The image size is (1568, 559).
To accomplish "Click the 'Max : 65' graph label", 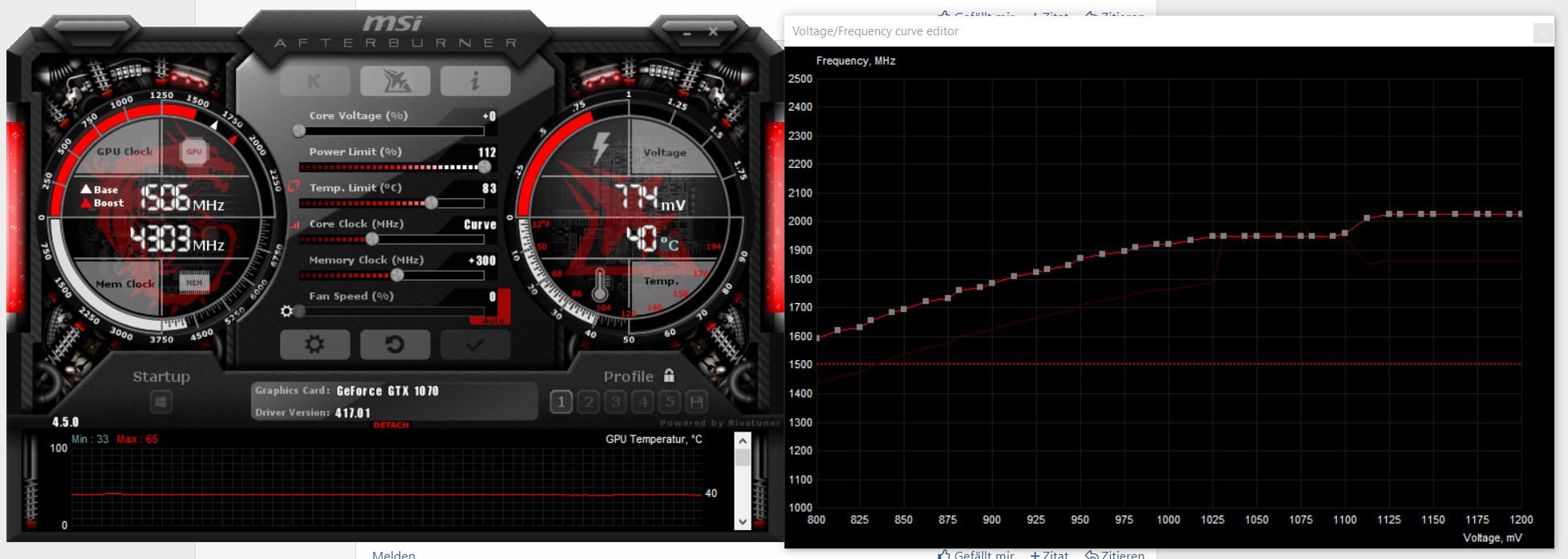I will click(137, 440).
